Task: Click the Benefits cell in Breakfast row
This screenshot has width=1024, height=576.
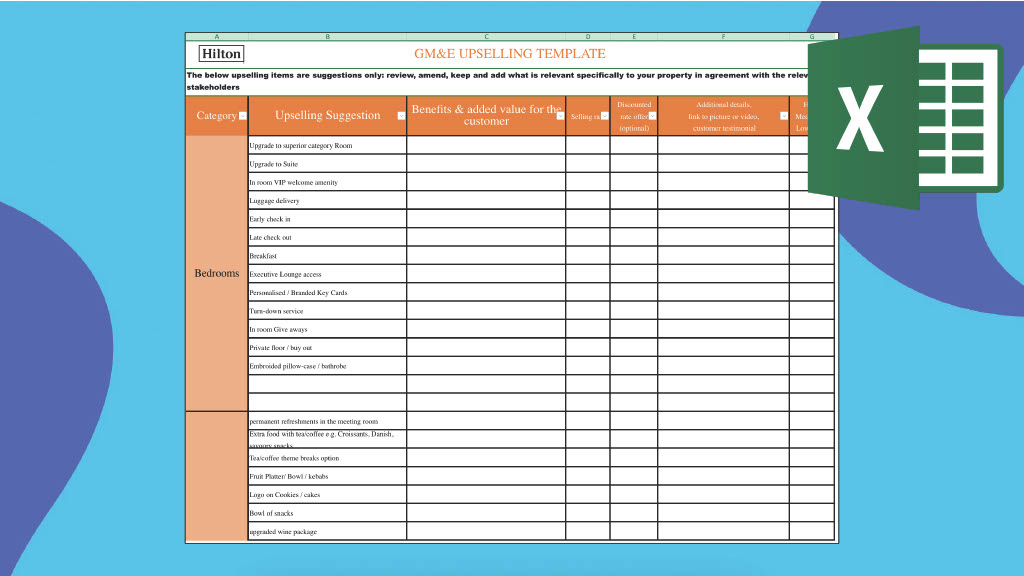Action: tap(486, 255)
